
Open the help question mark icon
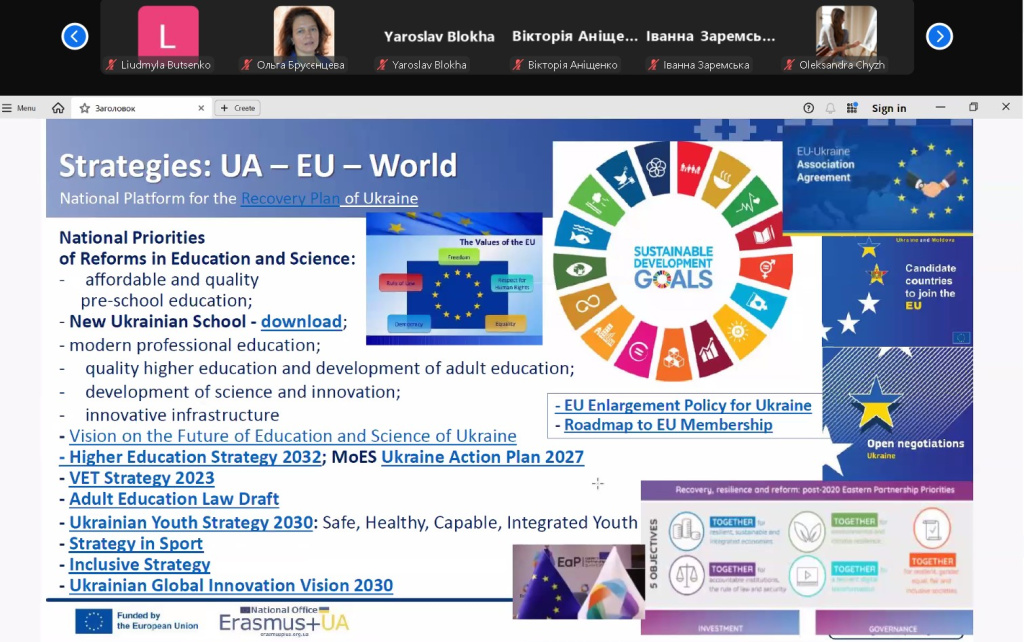tap(808, 108)
